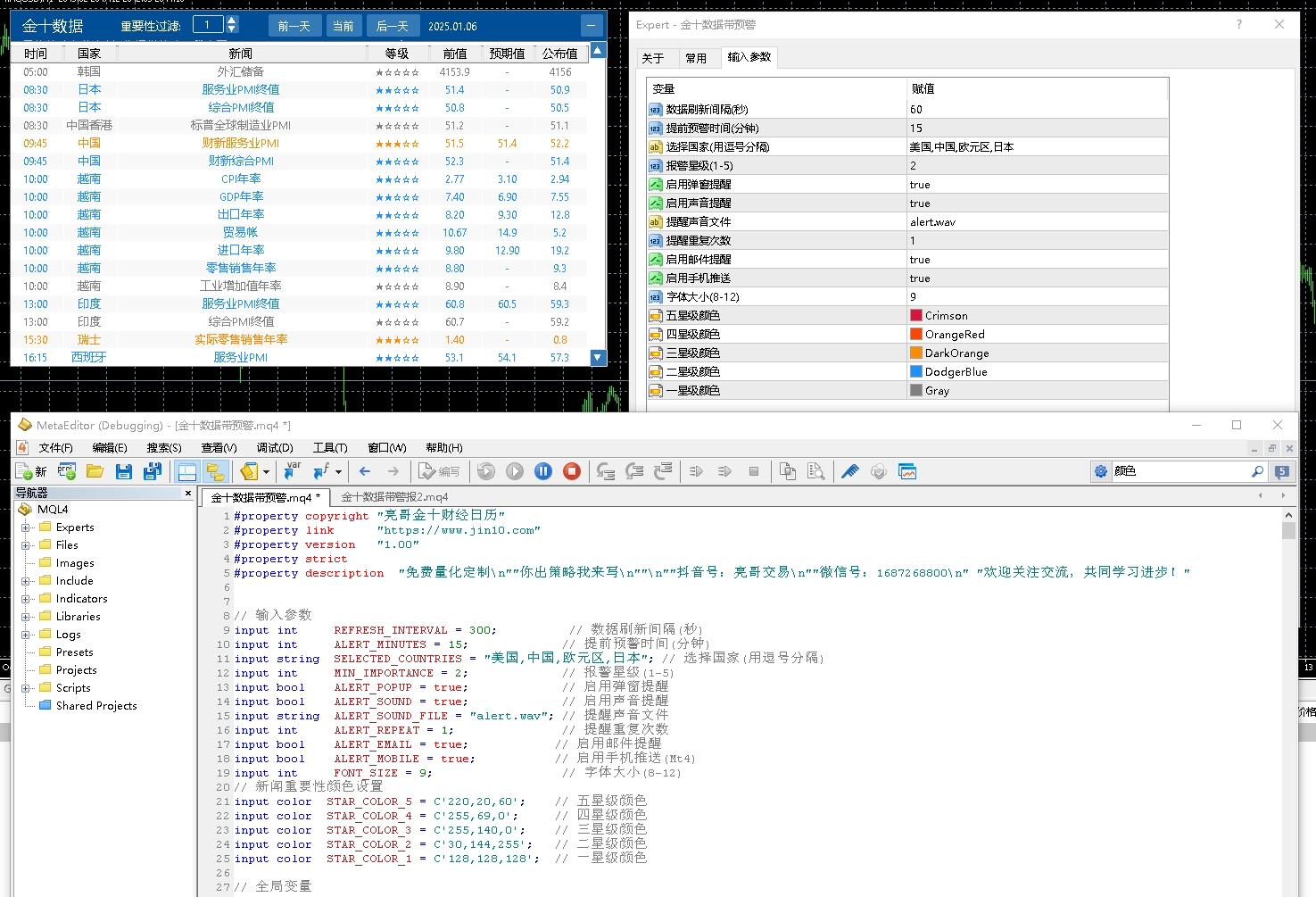The image size is (1316, 897).
Task: Open a file using the folder icon
Action: [x=95, y=471]
